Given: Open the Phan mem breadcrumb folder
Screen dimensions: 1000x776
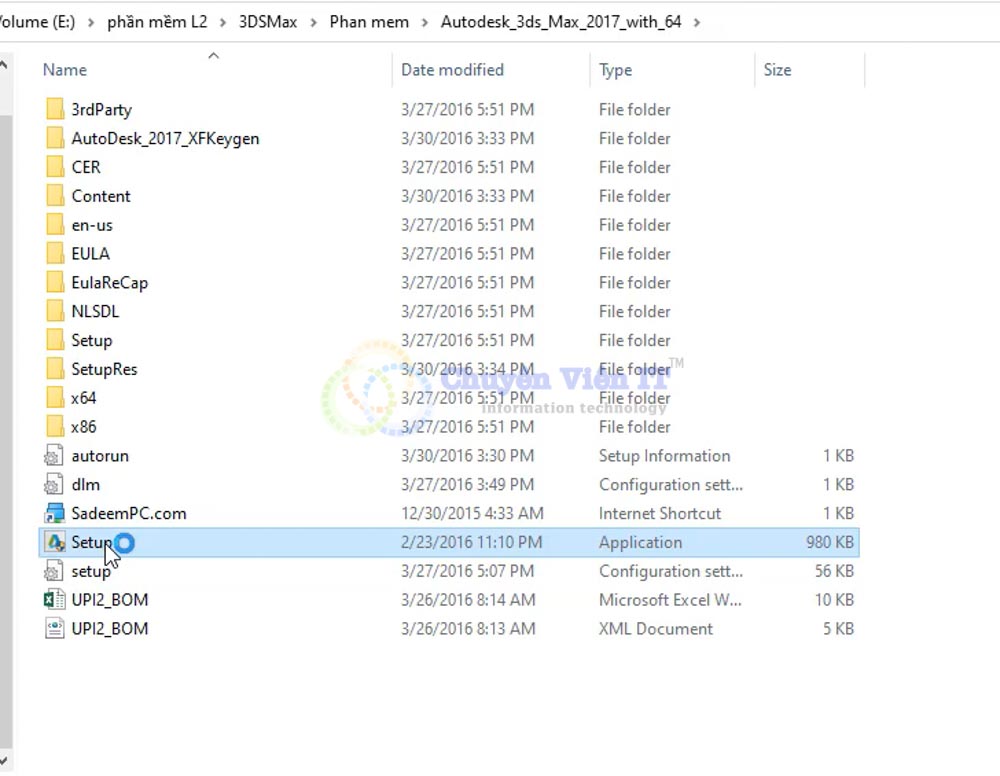Looking at the screenshot, I should tap(369, 22).
